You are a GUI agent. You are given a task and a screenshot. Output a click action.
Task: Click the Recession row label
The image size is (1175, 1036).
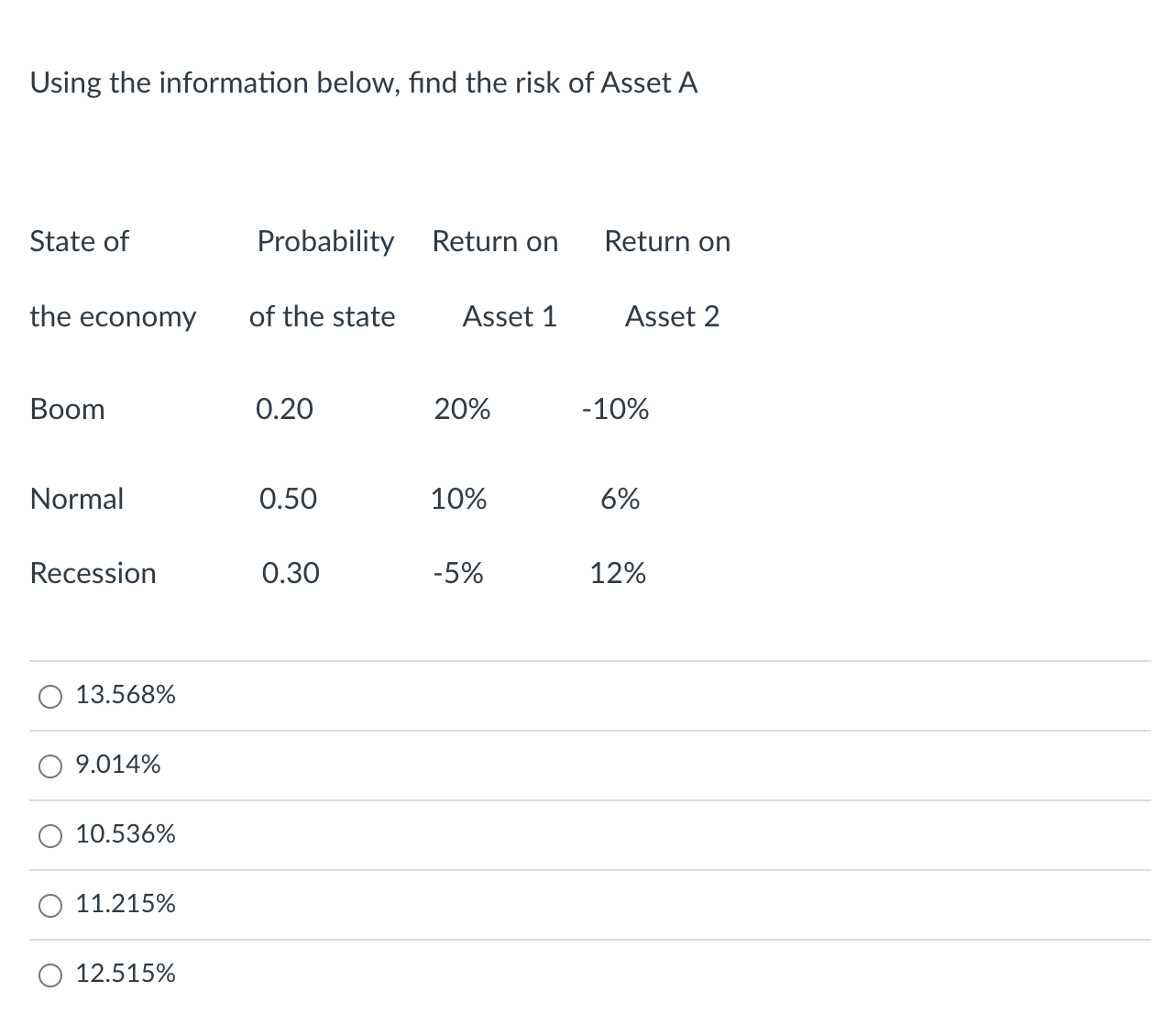(93, 573)
